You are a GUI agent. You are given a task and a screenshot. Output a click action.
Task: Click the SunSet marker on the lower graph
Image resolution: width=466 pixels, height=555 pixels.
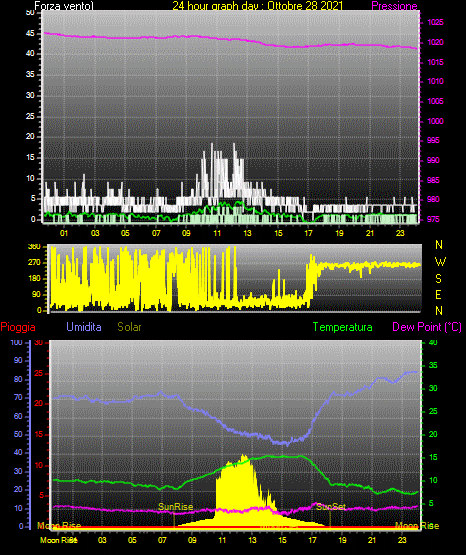(330, 507)
